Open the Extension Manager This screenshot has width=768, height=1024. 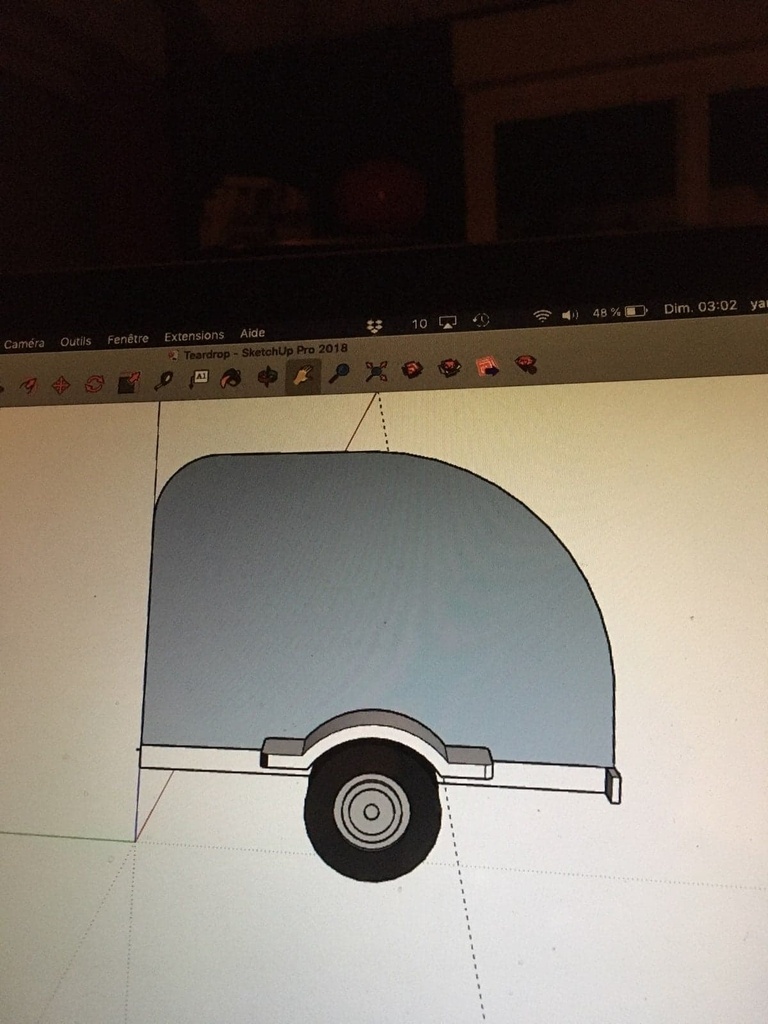[526, 364]
